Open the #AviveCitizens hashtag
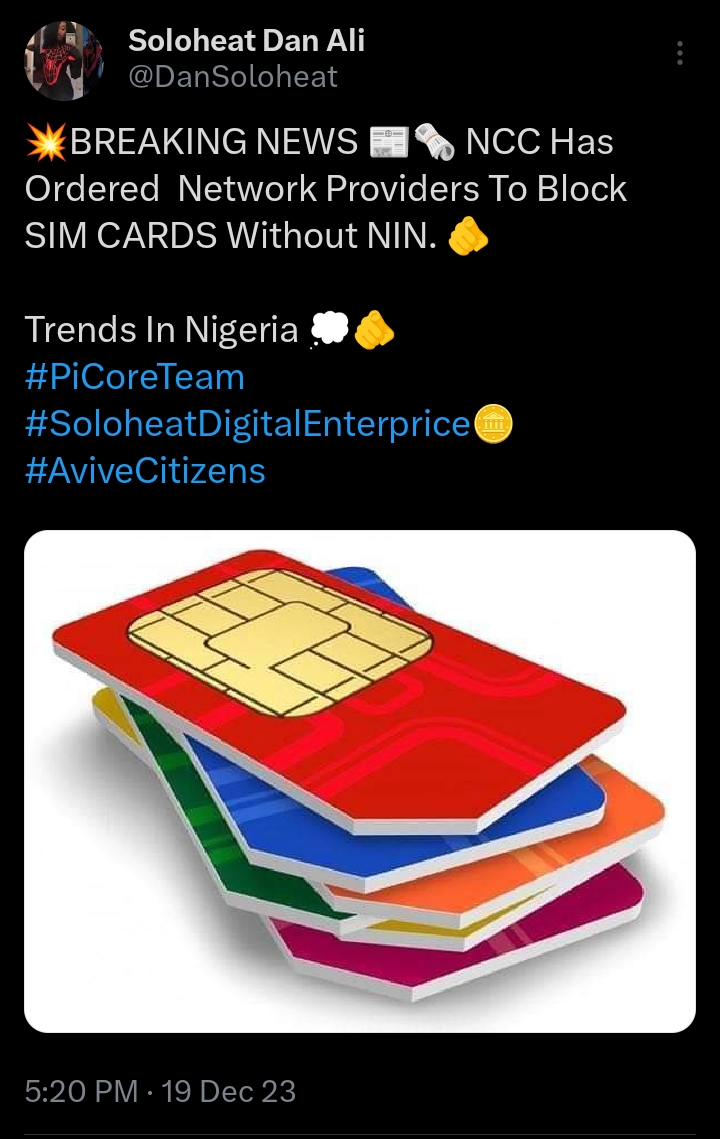The height and width of the screenshot is (1139, 720). click(x=145, y=471)
